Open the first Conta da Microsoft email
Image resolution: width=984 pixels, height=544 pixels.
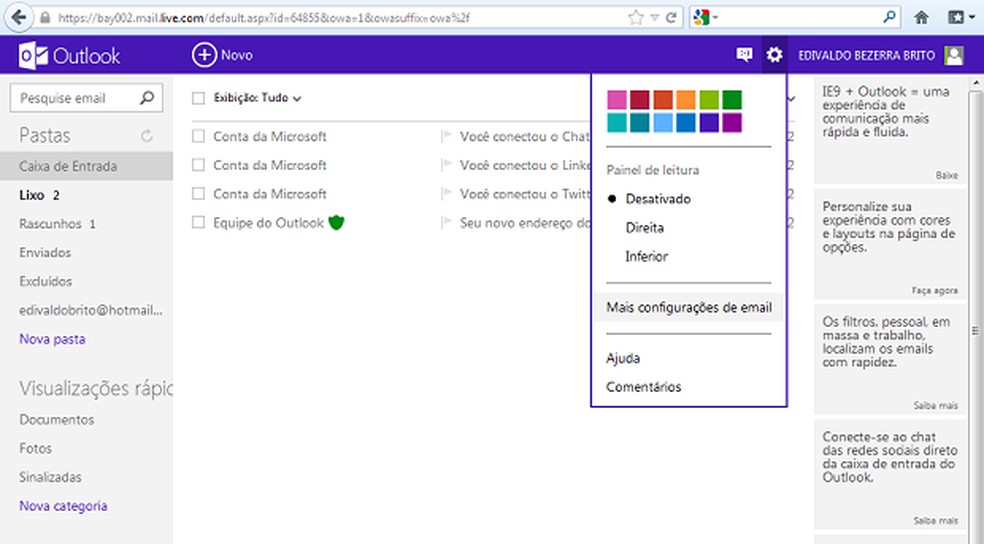pos(270,136)
